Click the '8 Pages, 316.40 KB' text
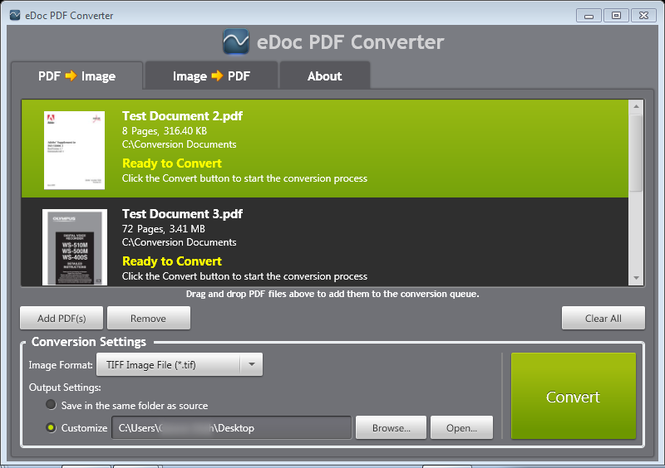Image resolution: width=665 pixels, height=468 pixels. [x=165, y=131]
